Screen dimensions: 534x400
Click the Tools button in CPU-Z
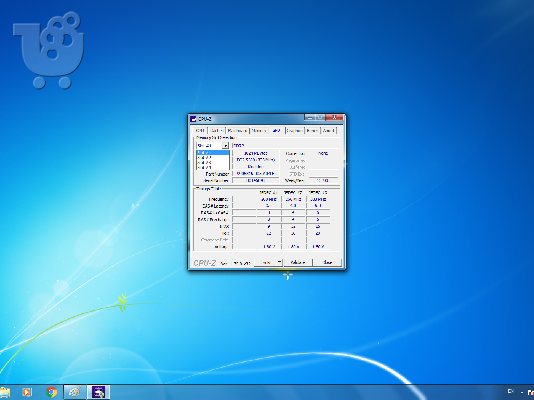265,262
